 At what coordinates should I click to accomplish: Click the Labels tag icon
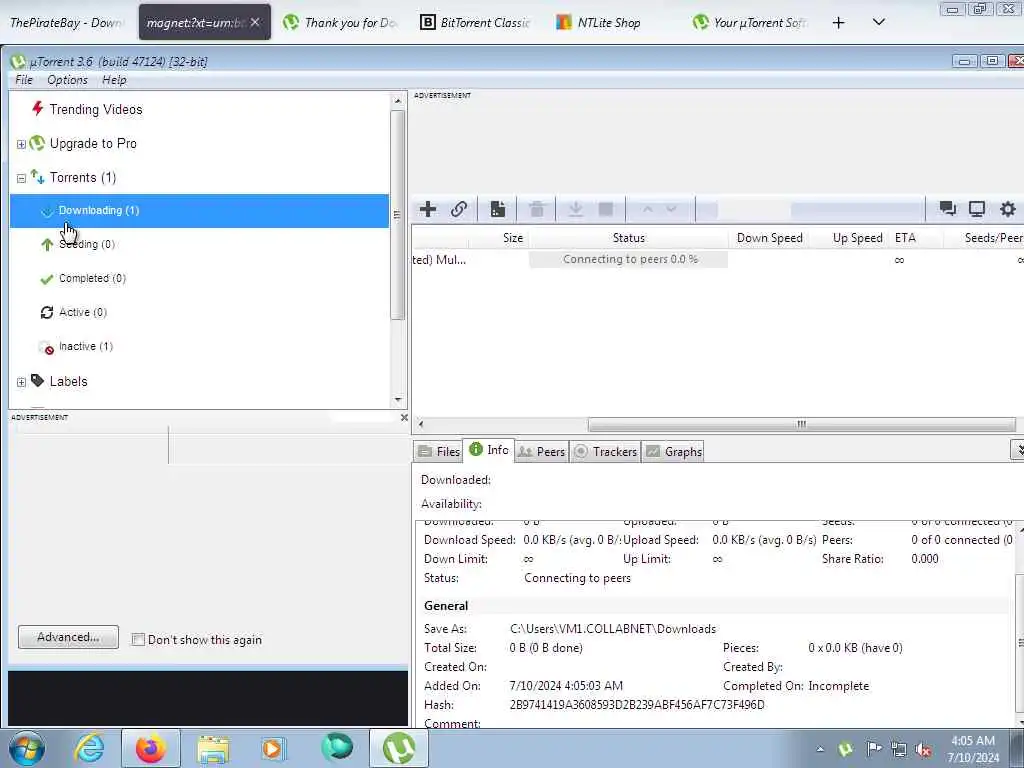click(38, 381)
